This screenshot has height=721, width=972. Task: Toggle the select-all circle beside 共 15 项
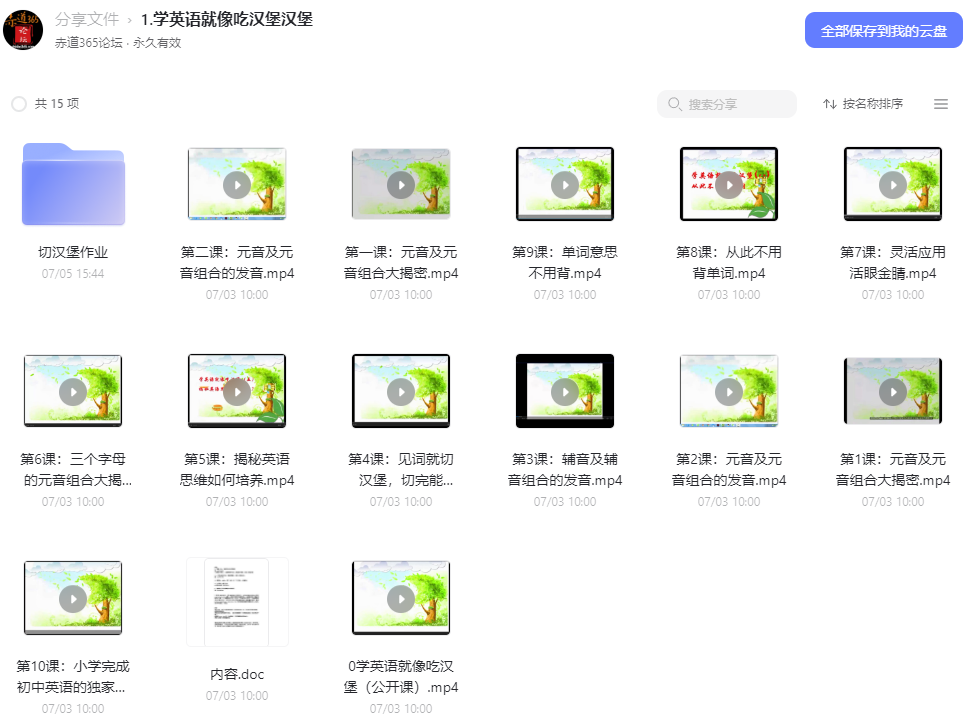coord(19,104)
